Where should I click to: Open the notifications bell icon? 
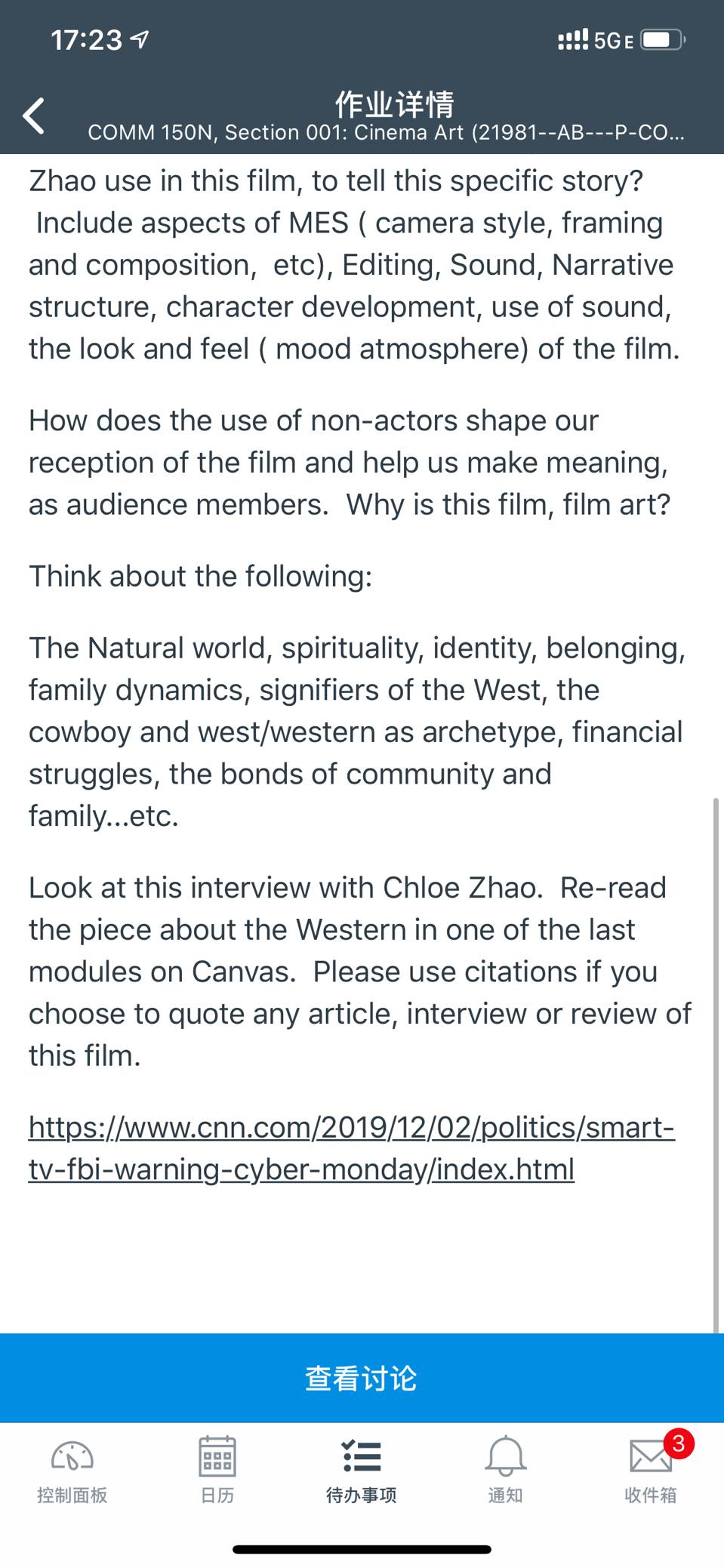506,1456
